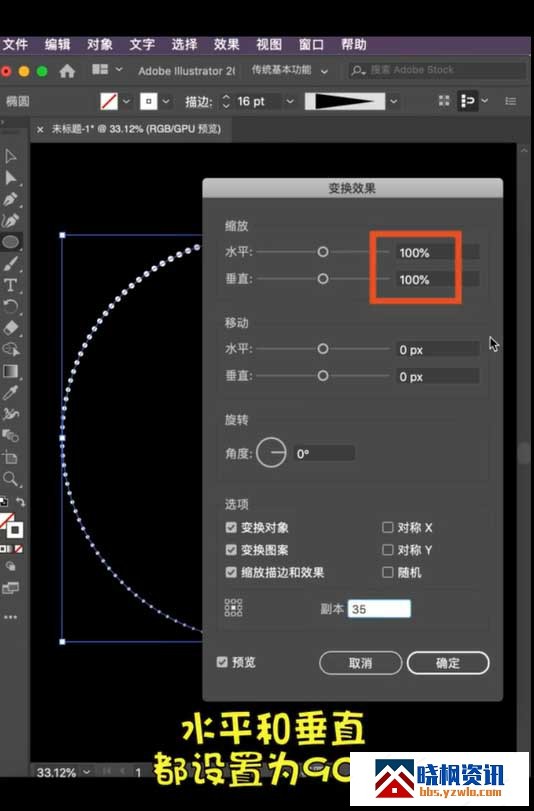Click the 确定 button
Viewport: 534px width, 811px height.
coord(448,663)
